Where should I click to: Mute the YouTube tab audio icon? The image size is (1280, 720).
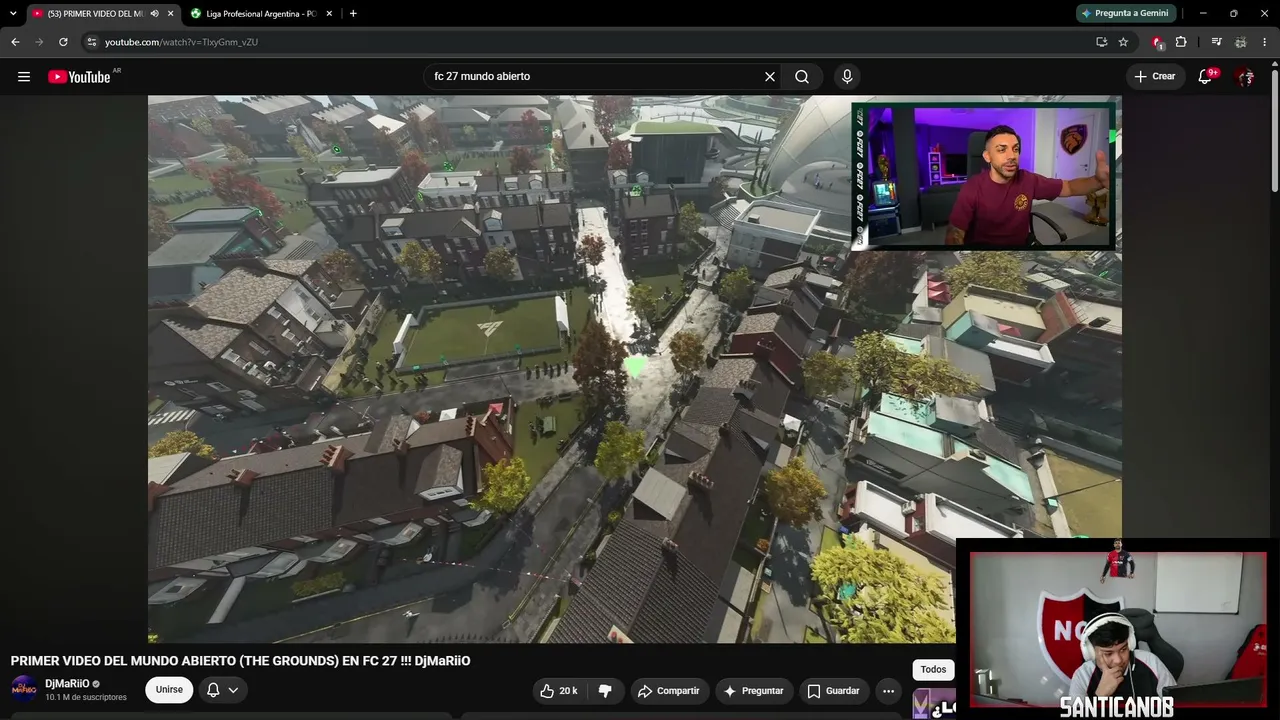coord(154,14)
